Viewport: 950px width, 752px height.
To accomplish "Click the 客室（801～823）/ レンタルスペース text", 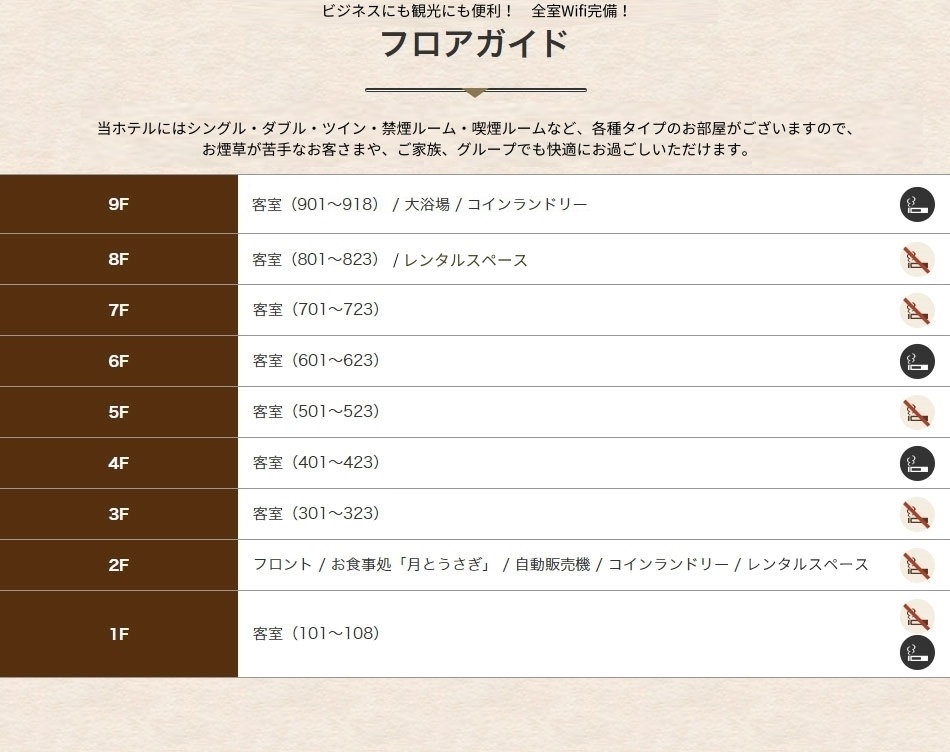I will coord(390,260).
